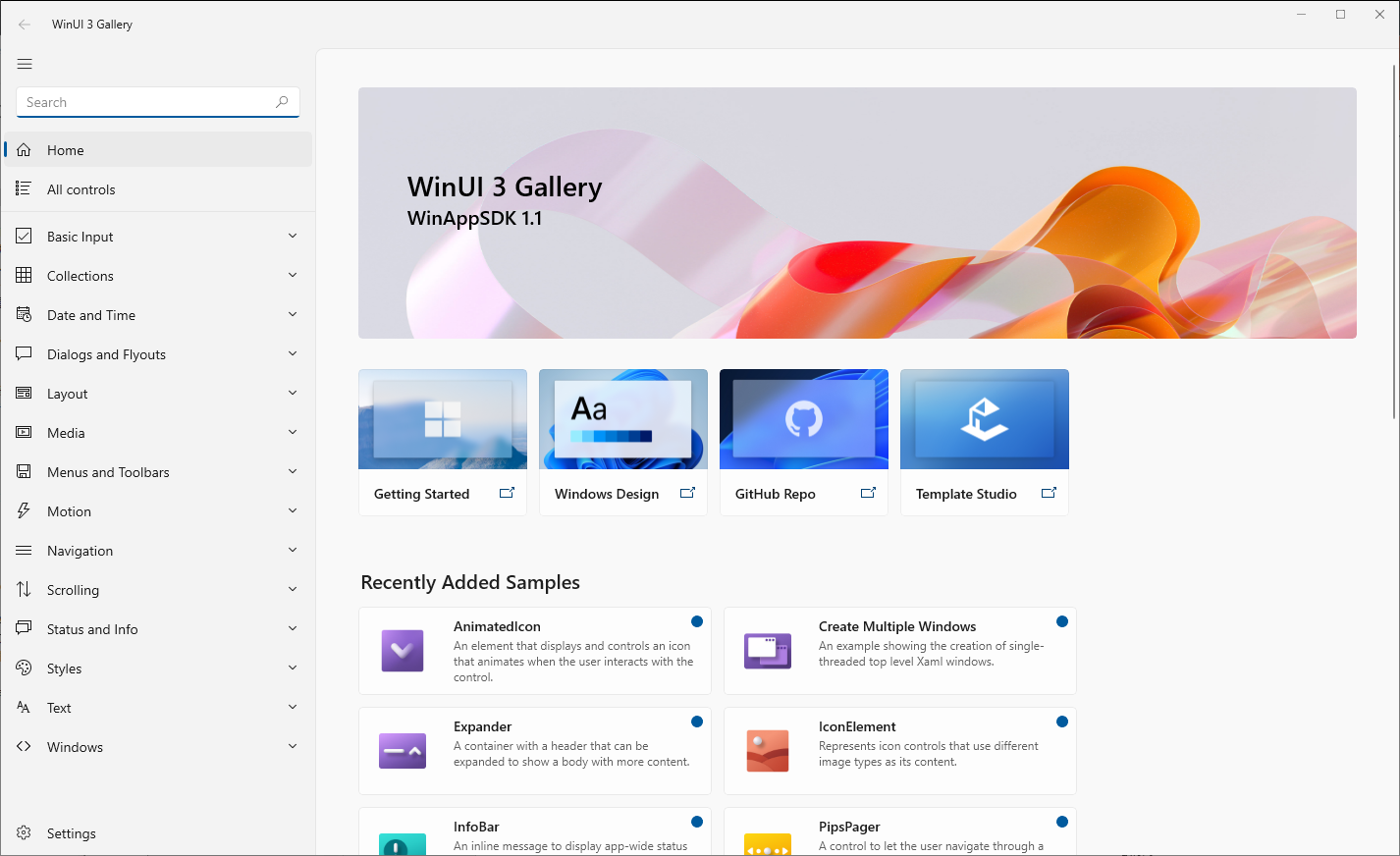Open the Getting Started tile thumbnail
Screen dimensions: 1400x856
(443, 419)
